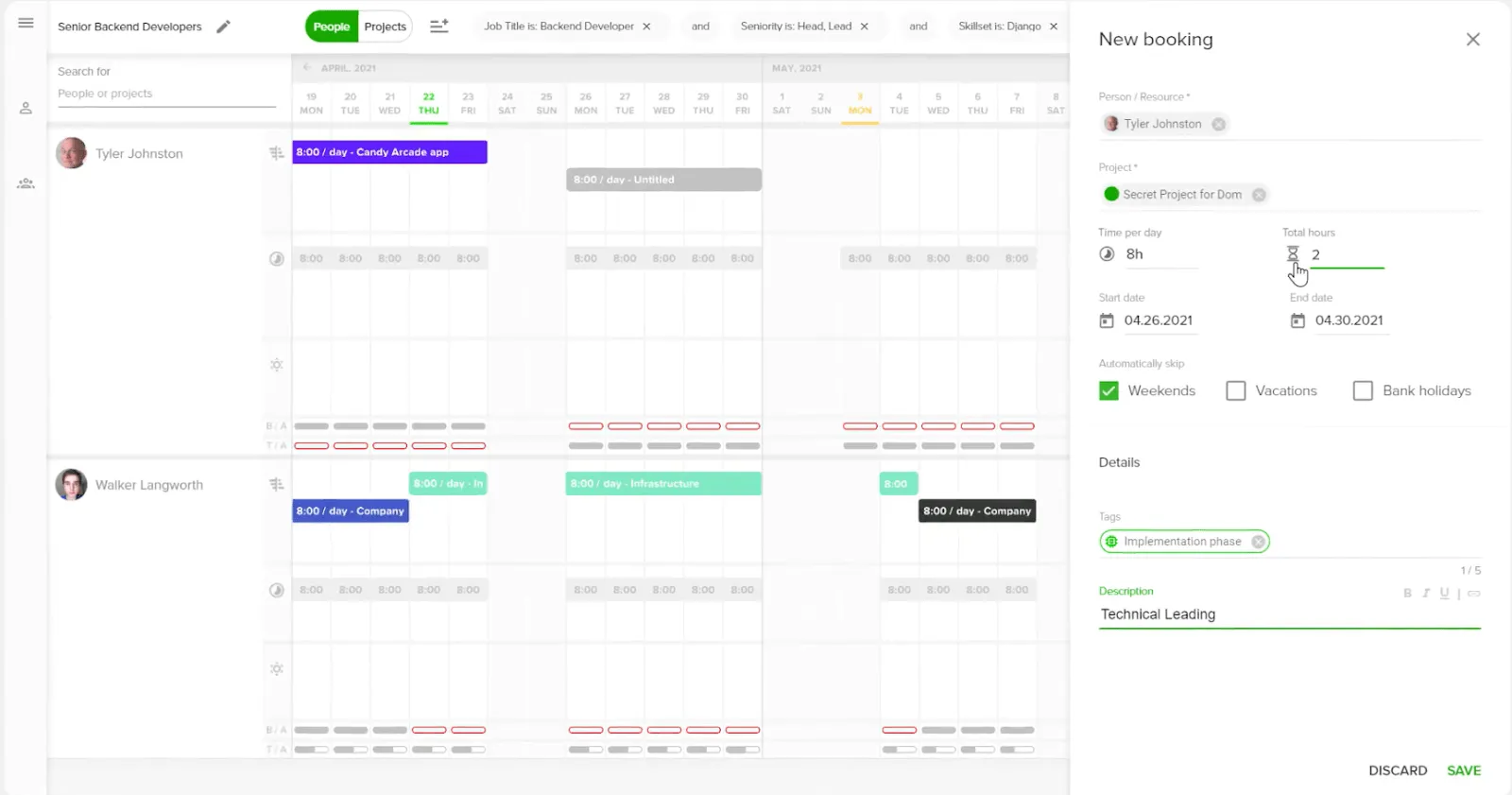Toggle the second 'and' filter operator
Image resolution: width=1512 pixels, height=795 pixels.
[x=919, y=26]
